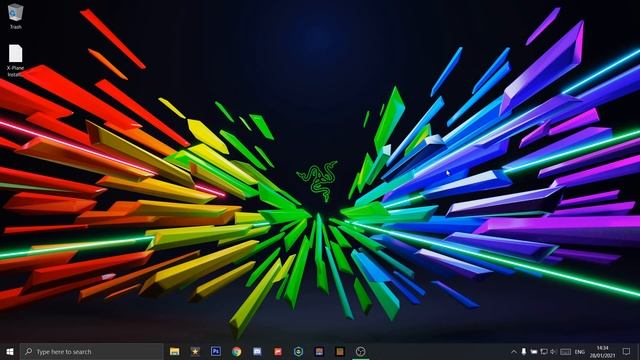
Task: Open the clock and date flyout
Action: click(x=602, y=351)
